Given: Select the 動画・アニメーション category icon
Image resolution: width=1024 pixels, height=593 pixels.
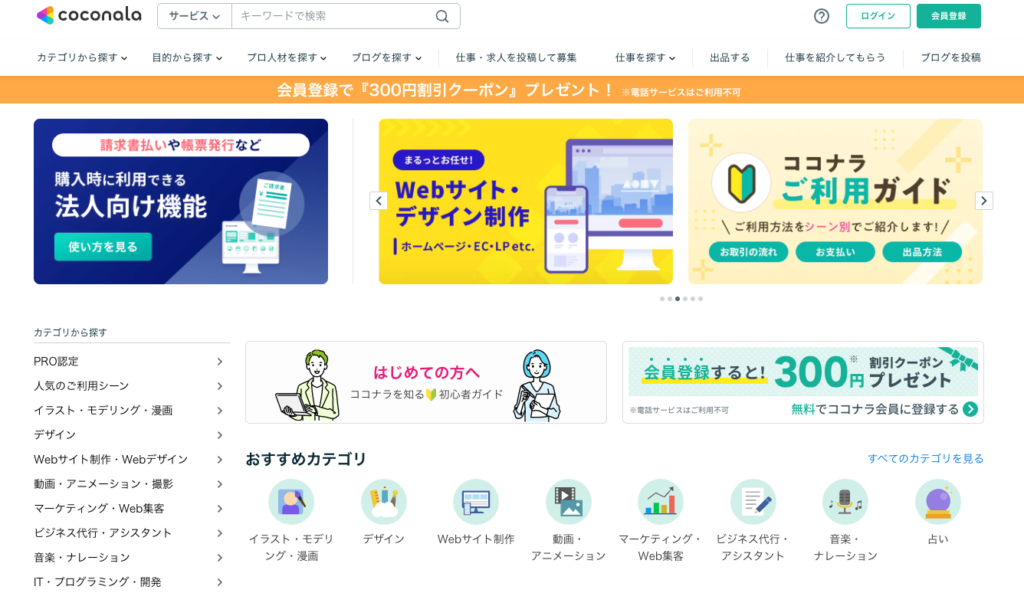Looking at the screenshot, I should [568, 502].
